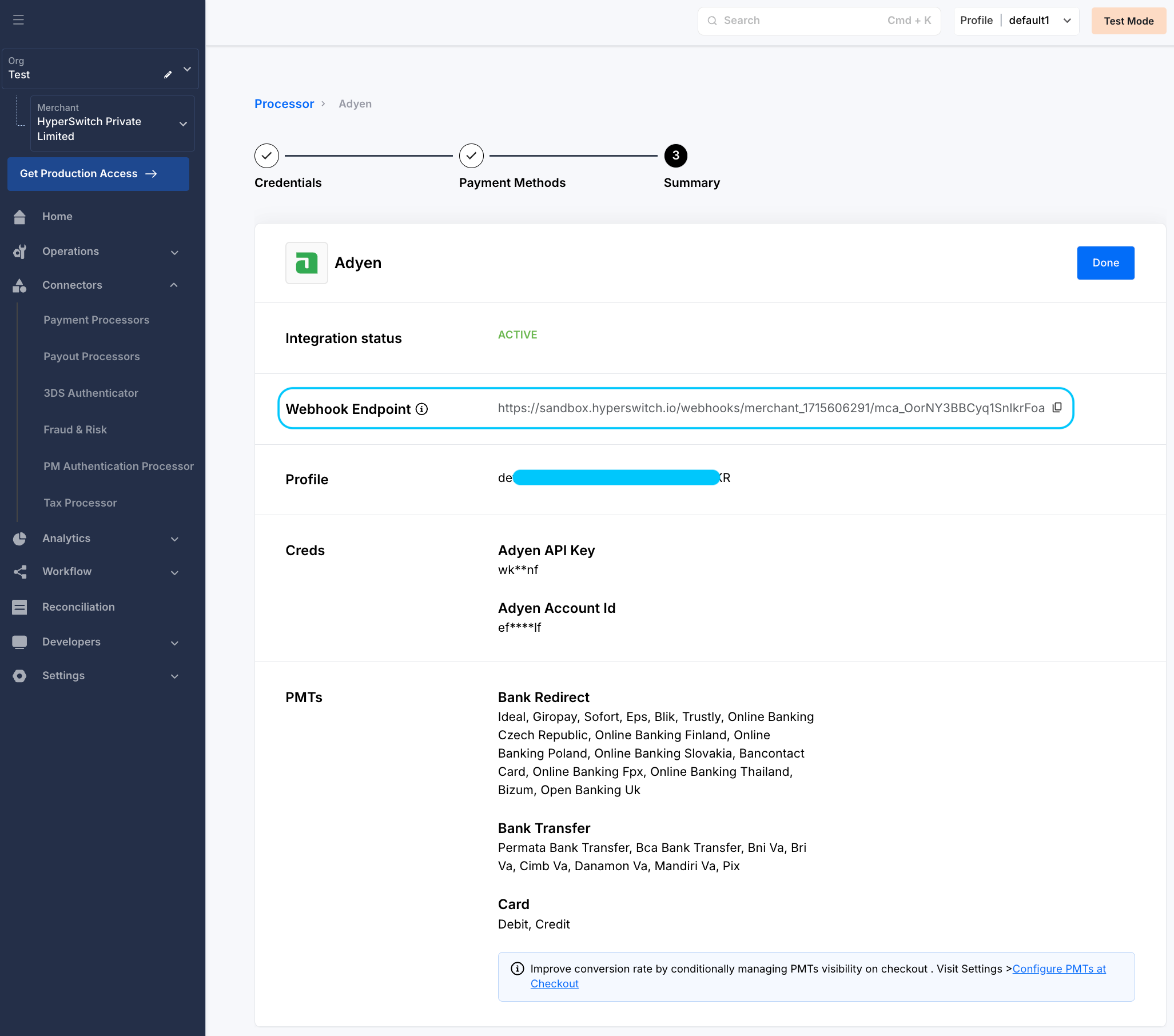Viewport: 1174px width, 1036px height.
Task: Click the Done button
Action: click(1105, 263)
